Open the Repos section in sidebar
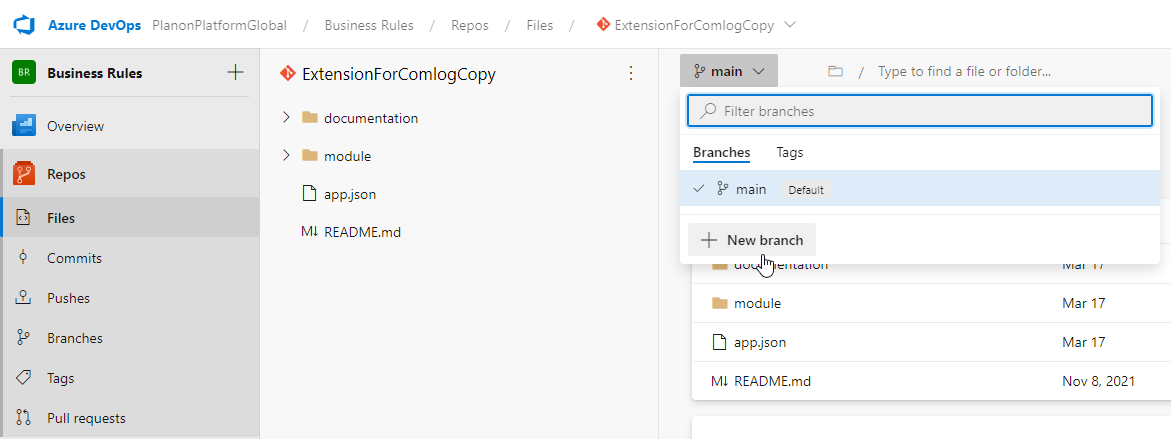The height and width of the screenshot is (439, 1171). click(x=66, y=174)
